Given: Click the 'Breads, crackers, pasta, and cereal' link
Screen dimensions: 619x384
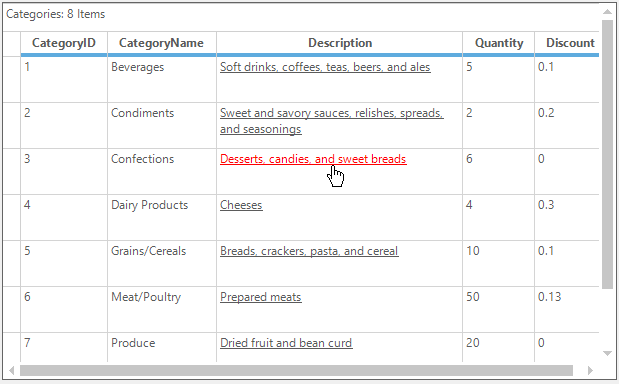Looking at the screenshot, I should tap(309, 251).
